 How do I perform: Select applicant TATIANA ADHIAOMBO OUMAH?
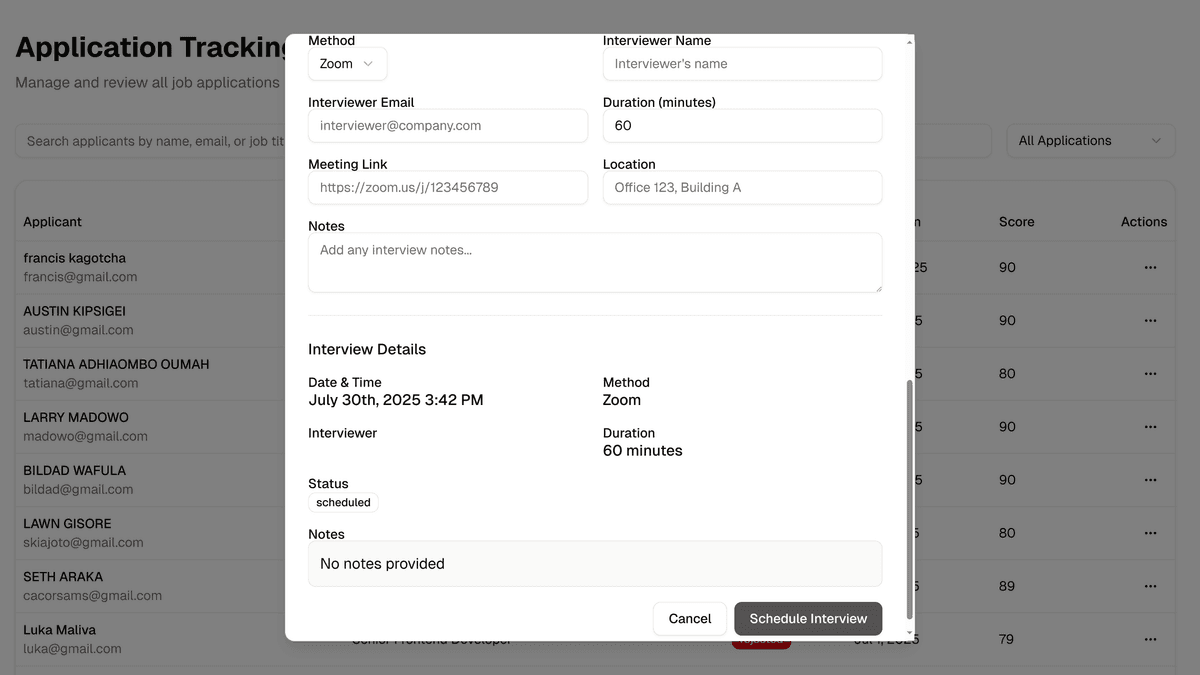point(116,364)
